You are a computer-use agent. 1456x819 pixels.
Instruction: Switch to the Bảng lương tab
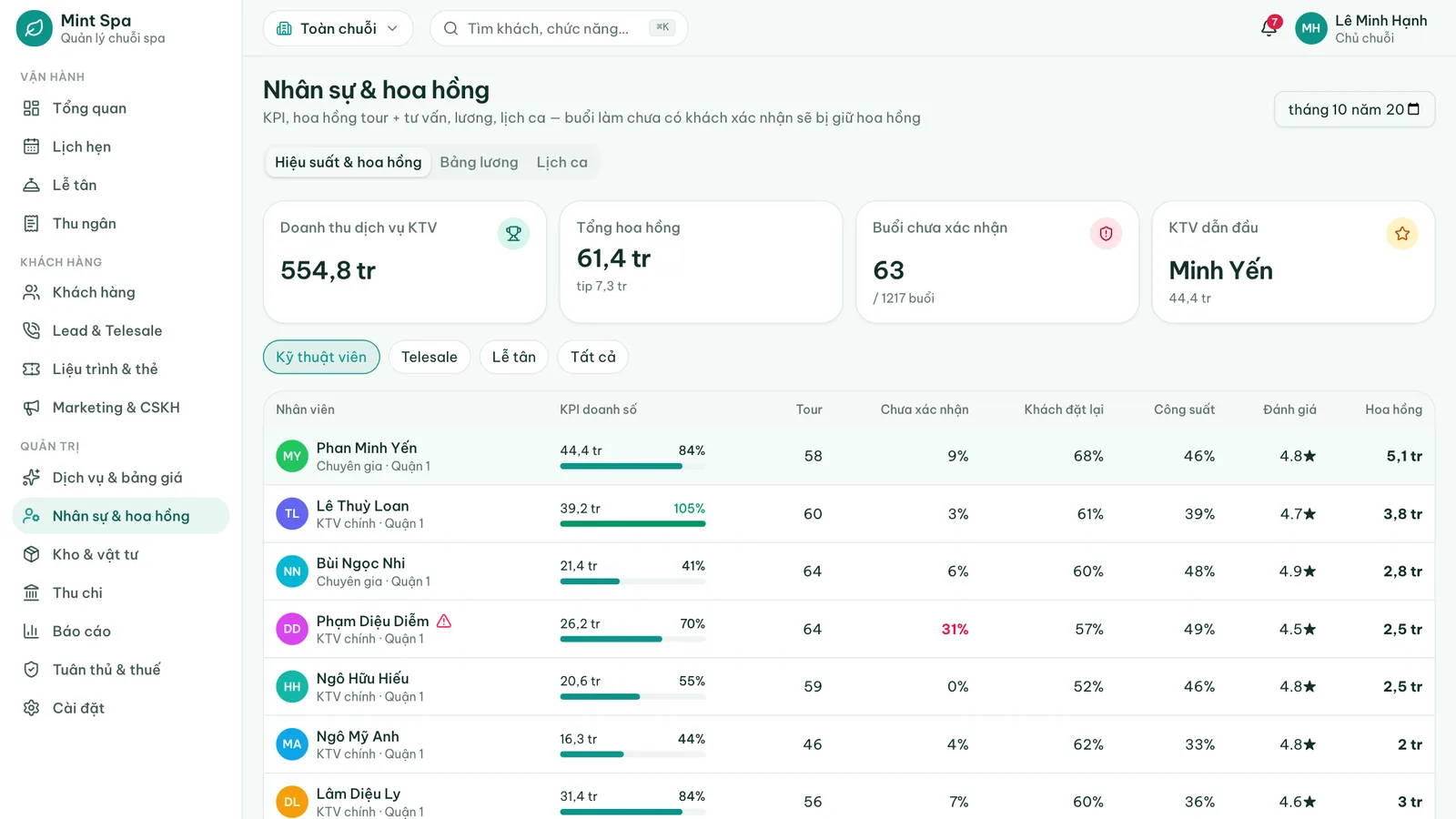tap(479, 162)
